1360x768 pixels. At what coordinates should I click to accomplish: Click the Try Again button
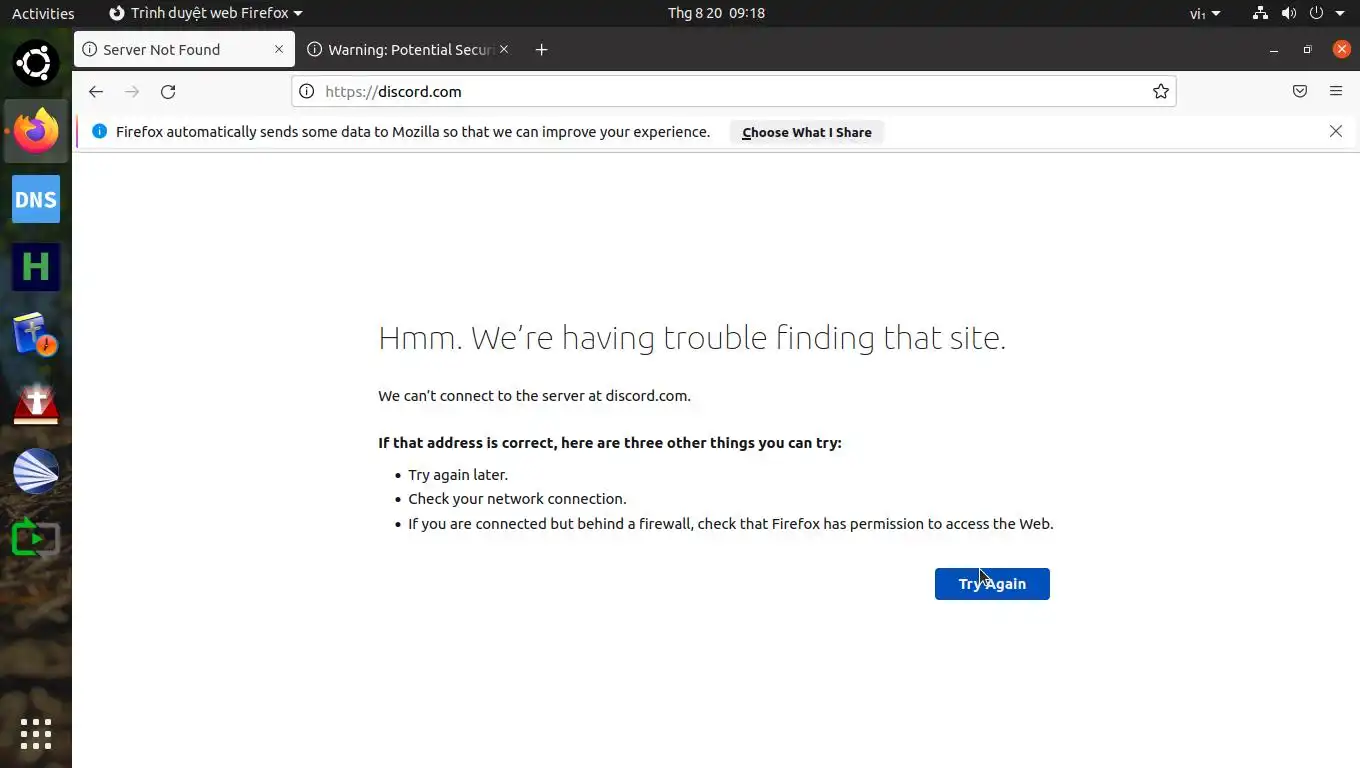(992, 584)
